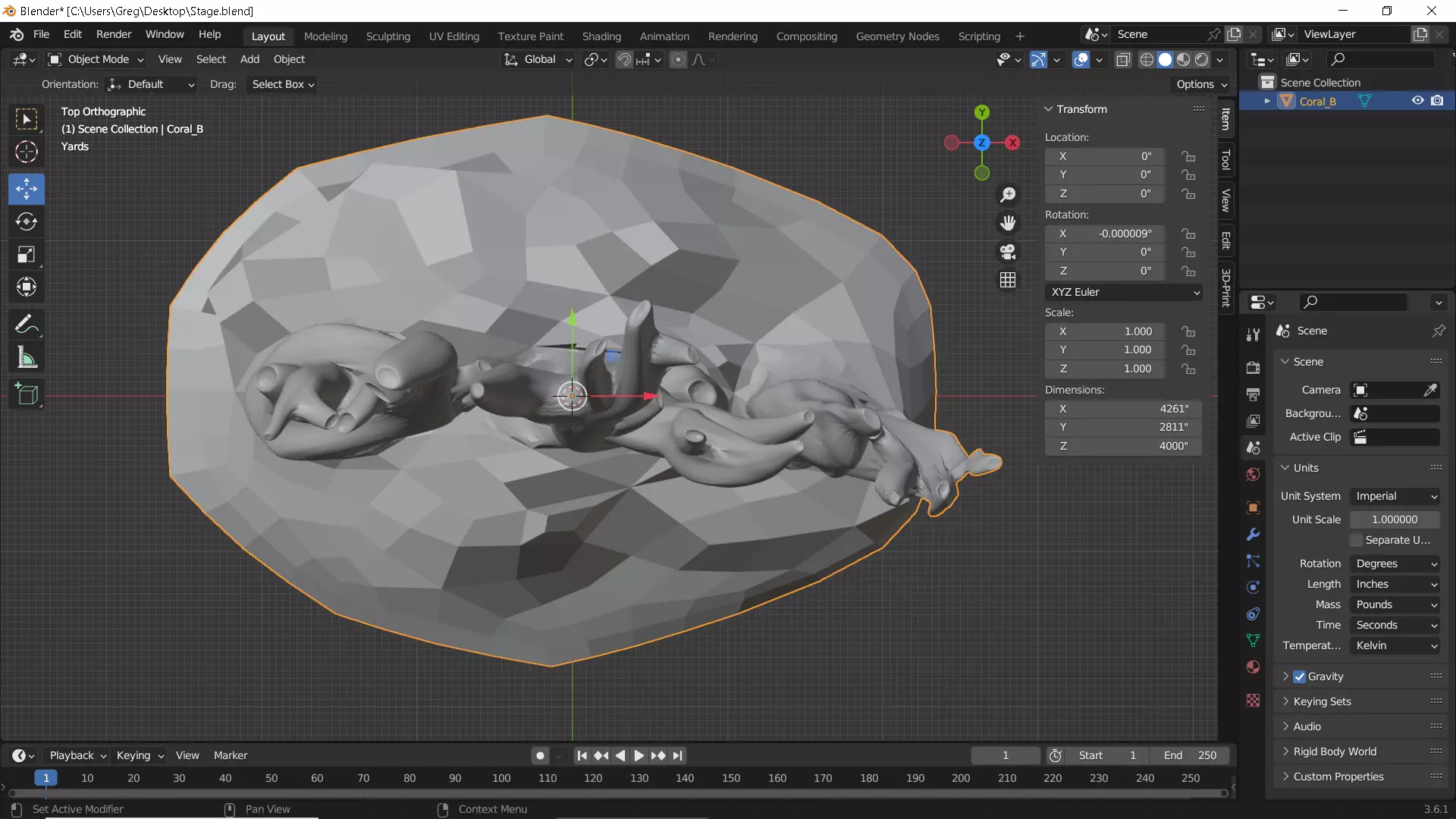Click the 3D cursor tool
1456x819 pixels.
click(x=27, y=152)
